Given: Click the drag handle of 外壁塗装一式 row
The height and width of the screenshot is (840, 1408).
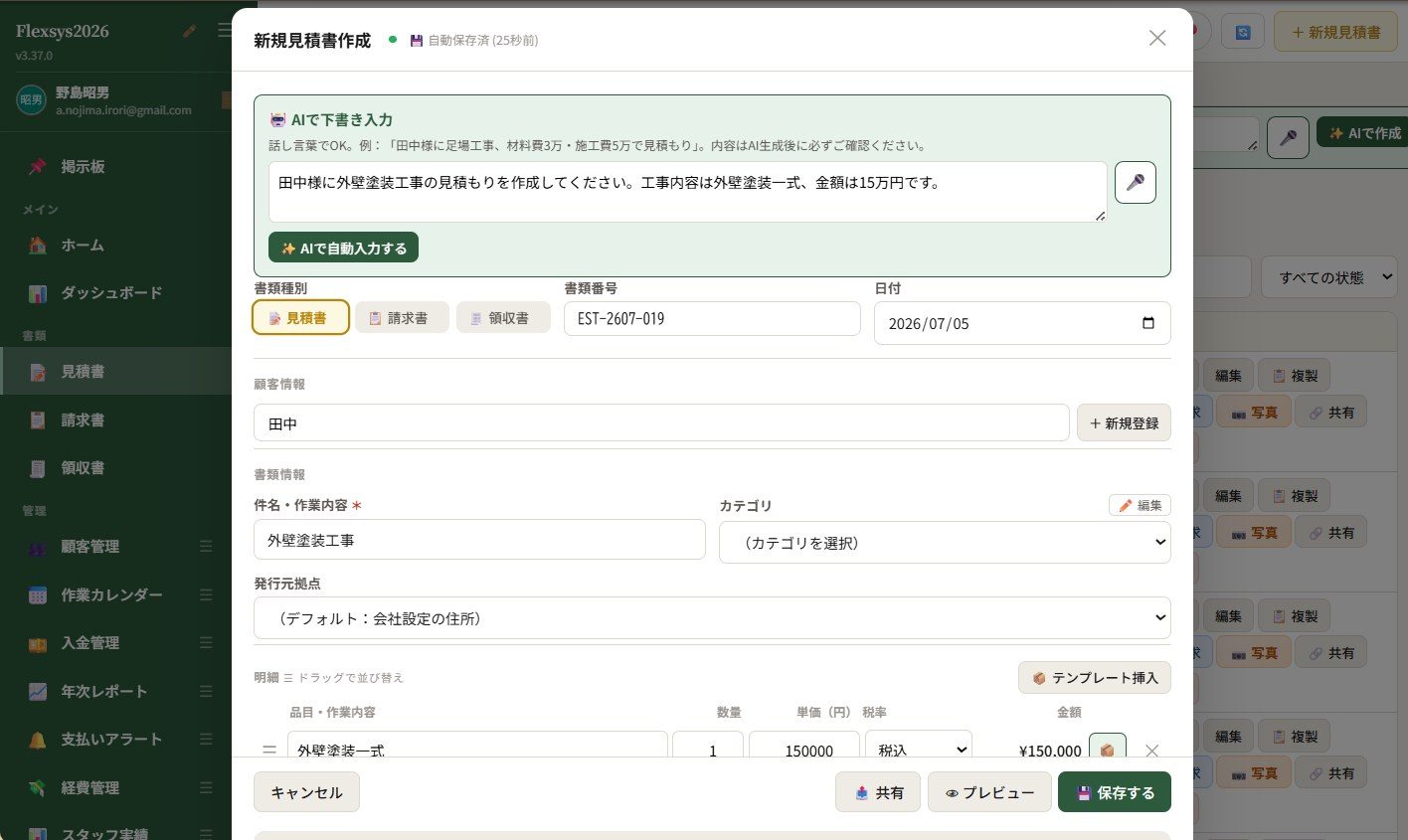Looking at the screenshot, I should pos(268,750).
